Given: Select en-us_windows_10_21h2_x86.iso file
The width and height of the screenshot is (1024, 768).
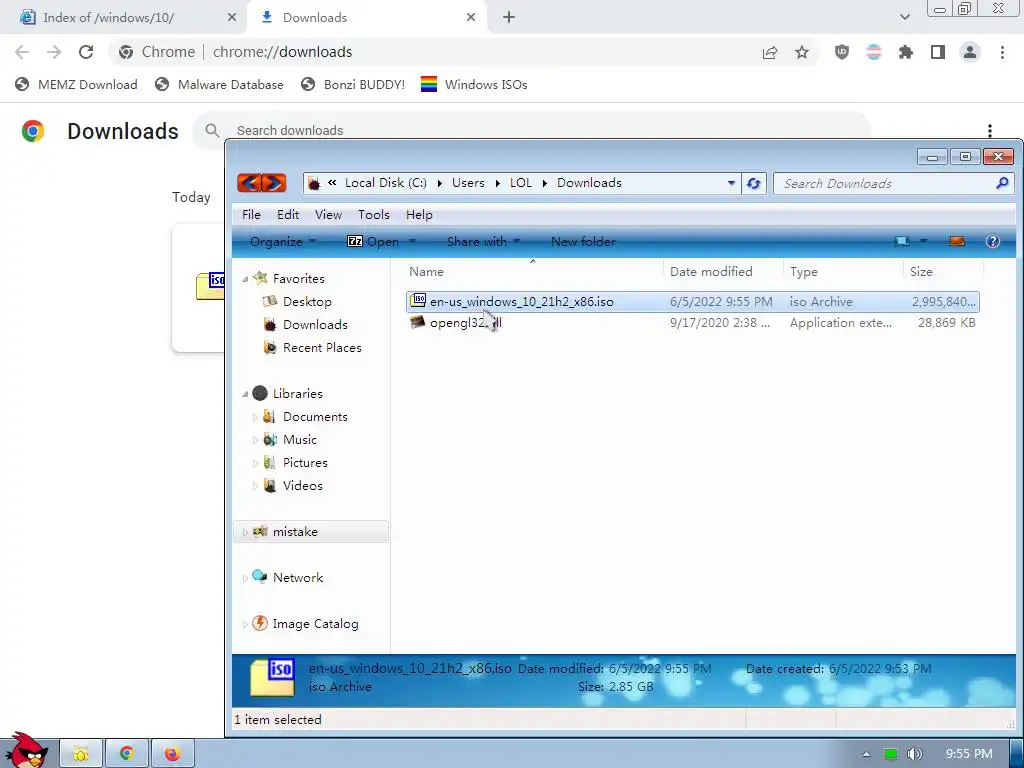Looking at the screenshot, I should (692, 302).
